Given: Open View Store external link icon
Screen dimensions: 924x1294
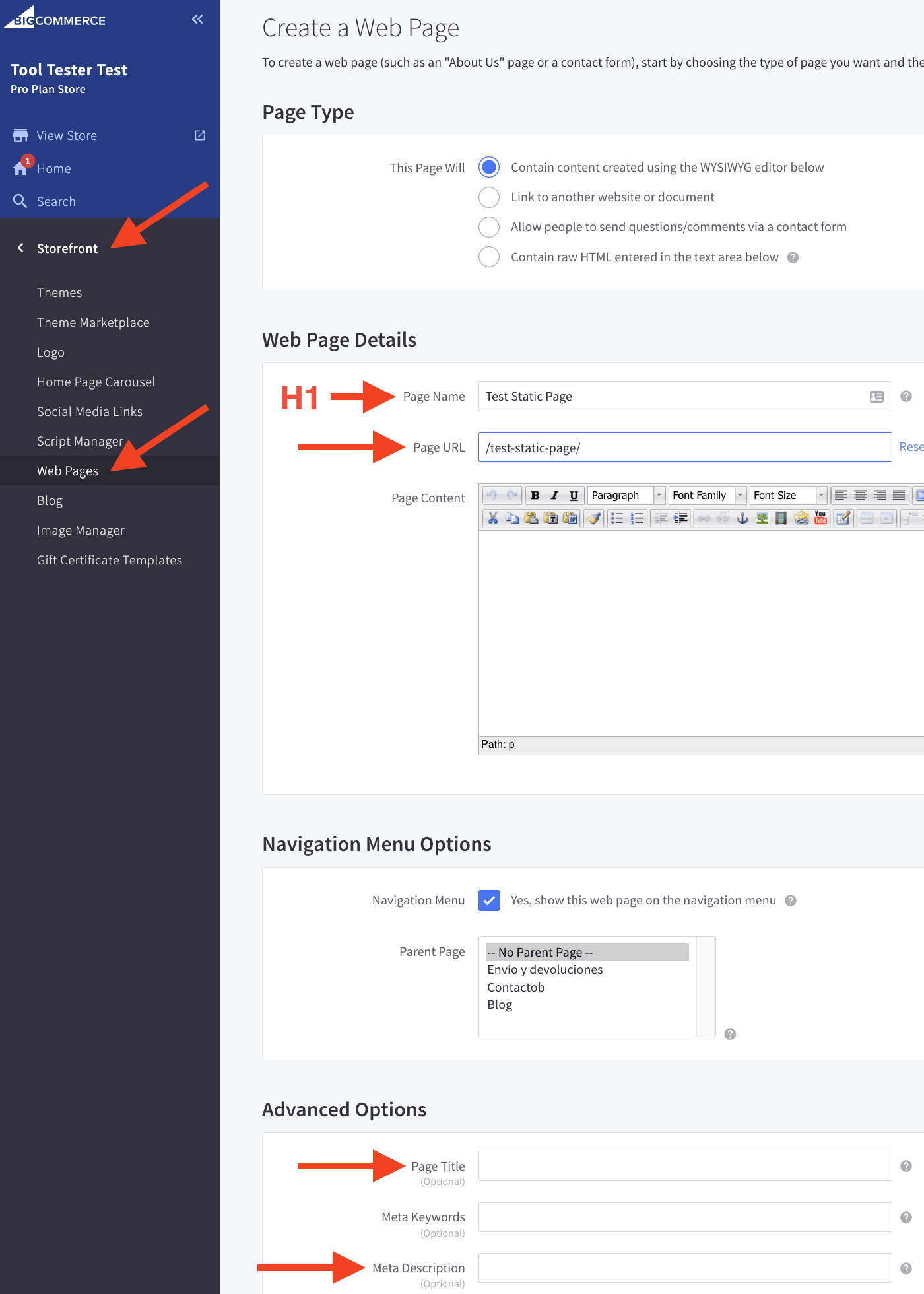Looking at the screenshot, I should coord(200,135).
